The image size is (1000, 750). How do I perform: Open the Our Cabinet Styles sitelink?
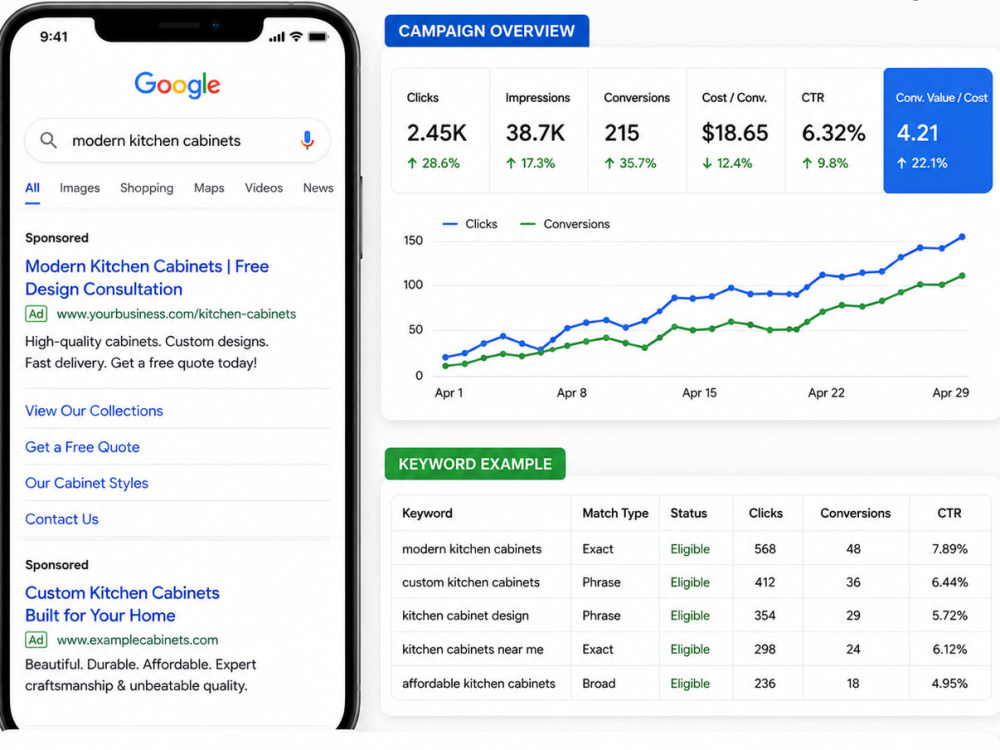[x=87, y=483]
